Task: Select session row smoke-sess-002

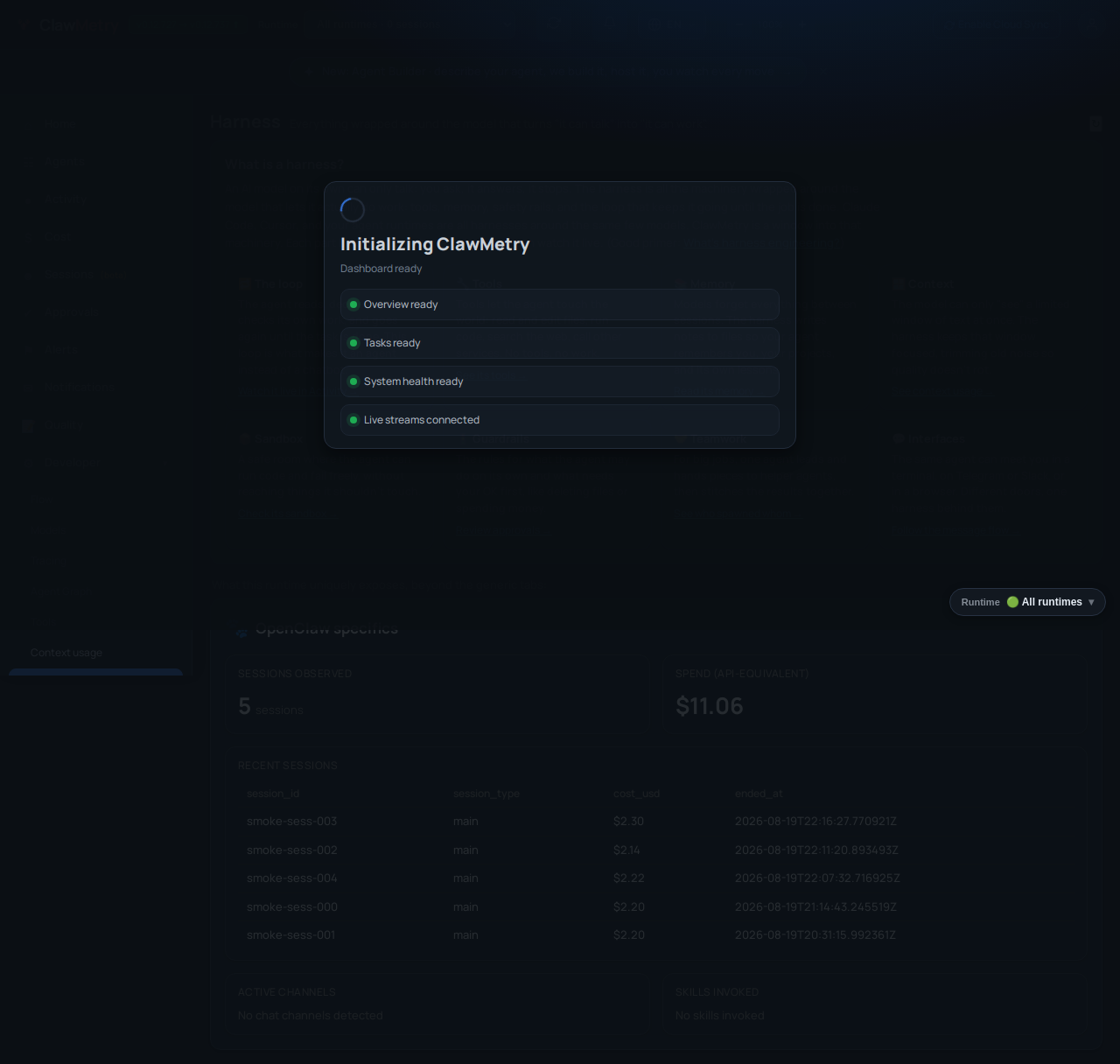Action: [655, 850]
